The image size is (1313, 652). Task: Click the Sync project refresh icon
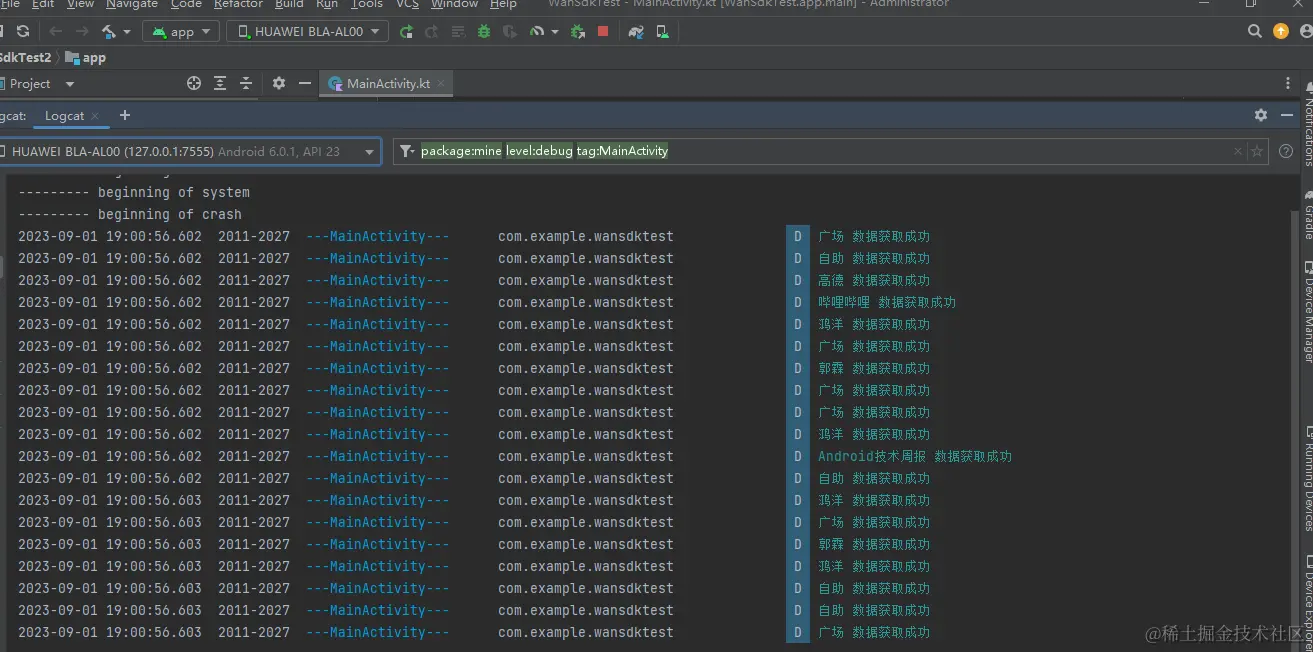tap(23, 32)
